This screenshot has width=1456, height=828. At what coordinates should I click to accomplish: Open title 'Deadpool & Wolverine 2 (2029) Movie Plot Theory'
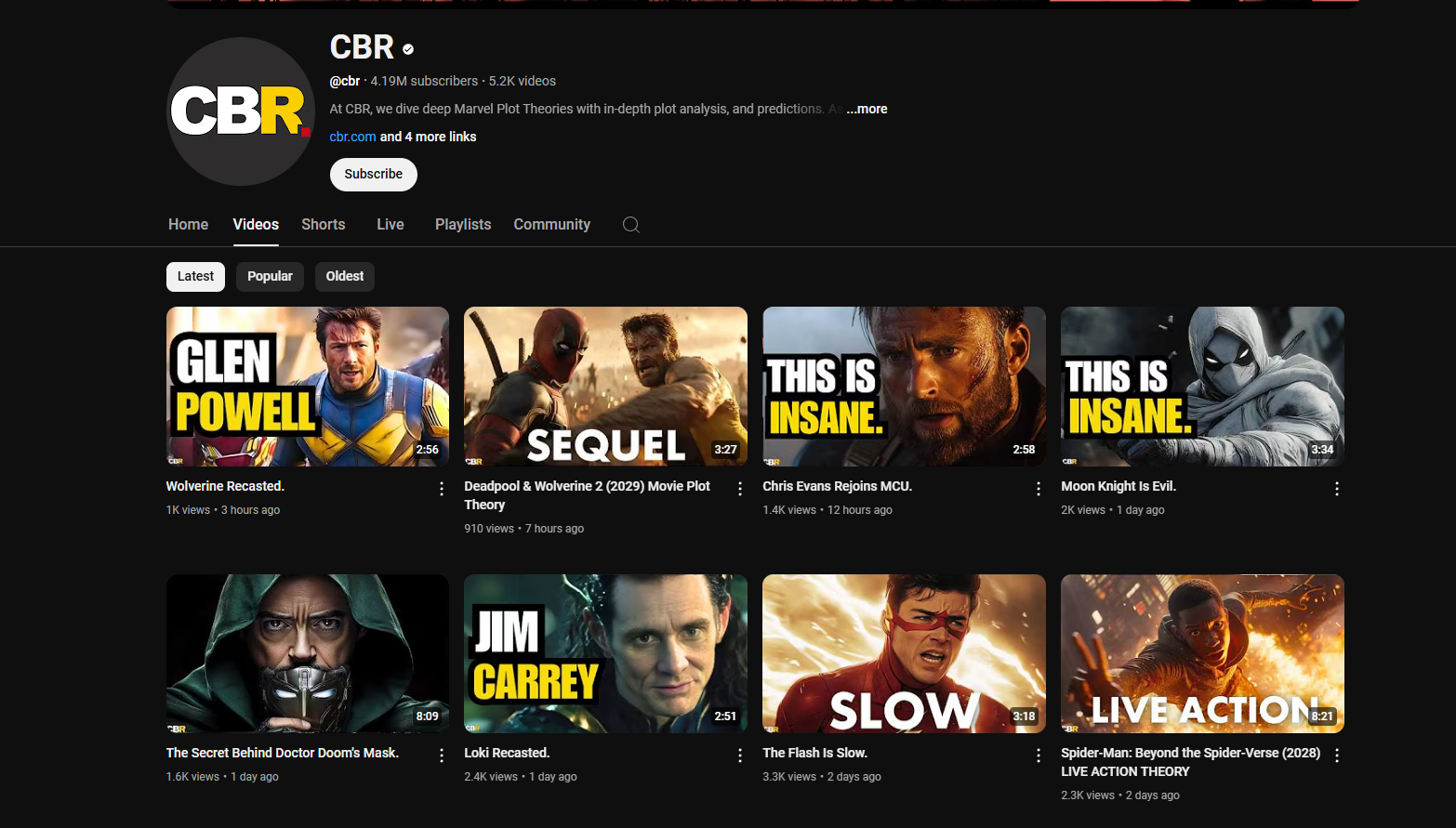[587, 495]
